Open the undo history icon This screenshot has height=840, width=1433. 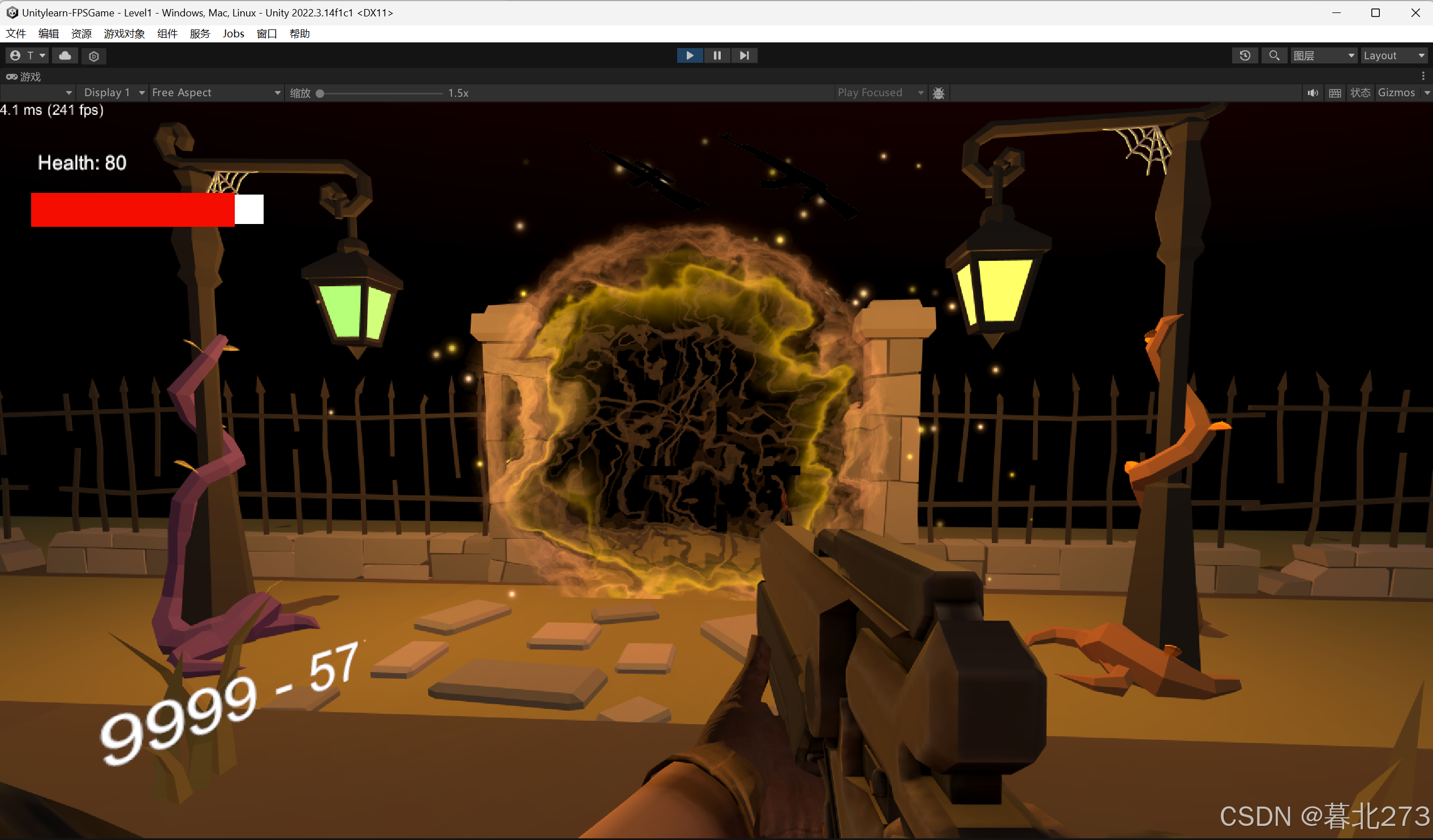1244,55
